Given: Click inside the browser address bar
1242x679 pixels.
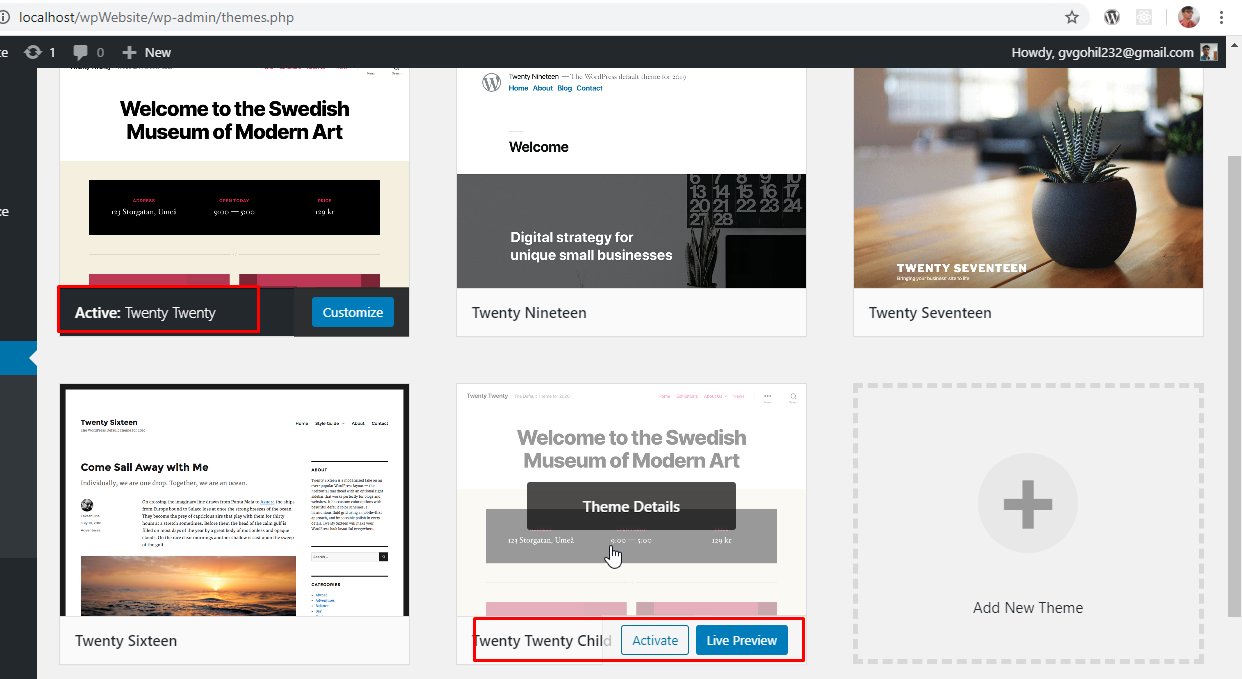Looking at the screenshot, I should (x=500, y=17).
